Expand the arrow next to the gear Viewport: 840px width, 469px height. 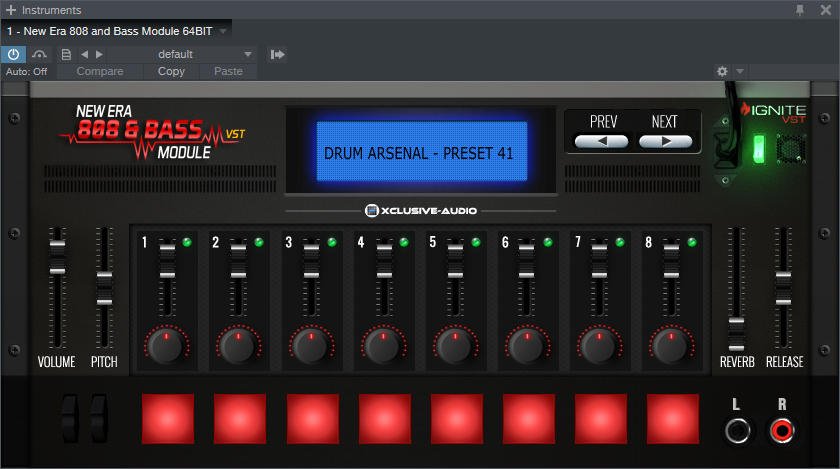click(740, 71)
